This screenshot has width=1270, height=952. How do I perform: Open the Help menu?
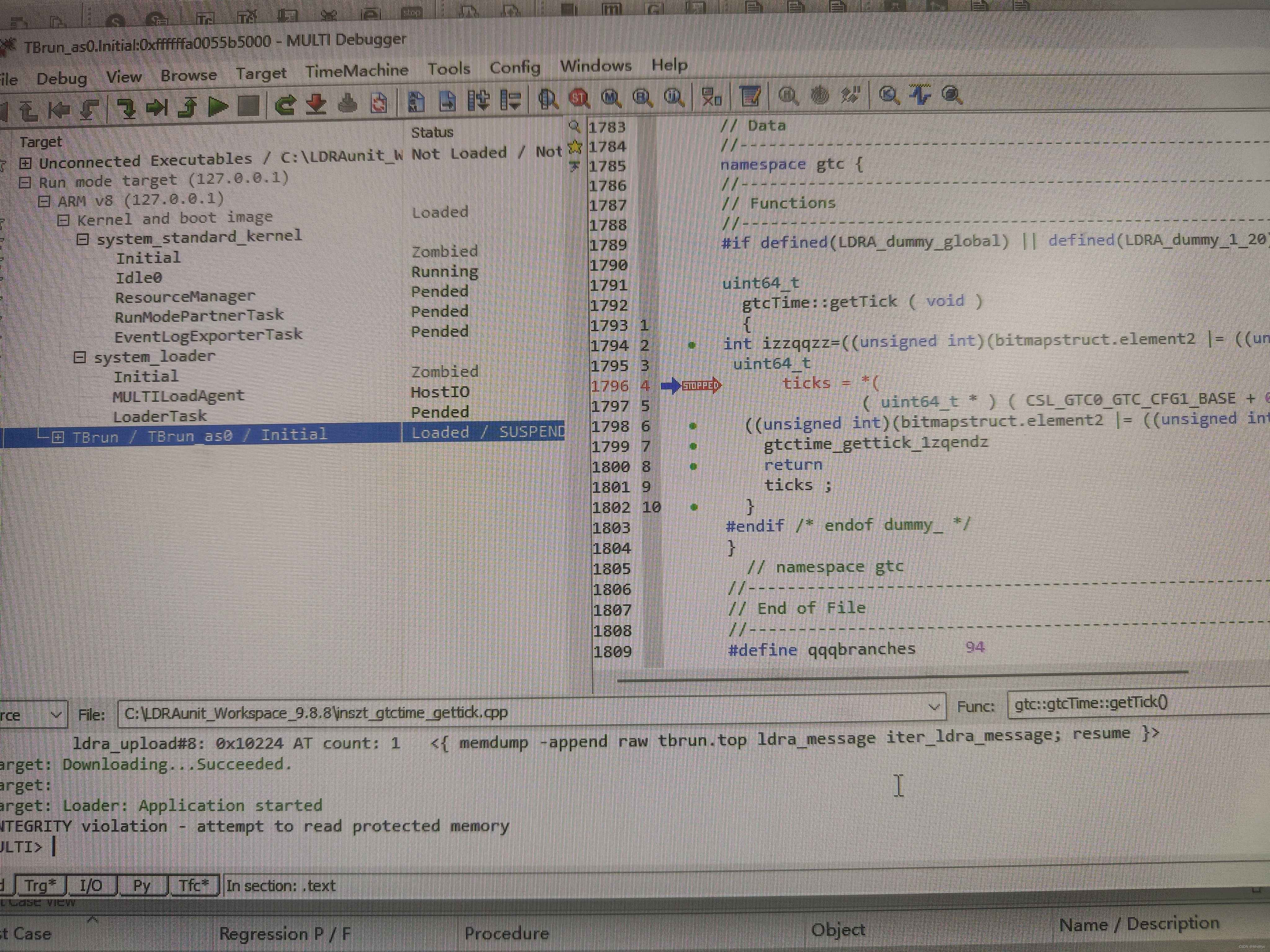pos(669,64)
